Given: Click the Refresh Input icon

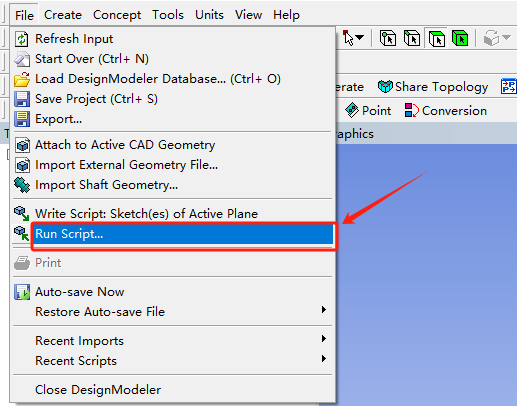Looking at the screenshot, I should tap(22, 39).
